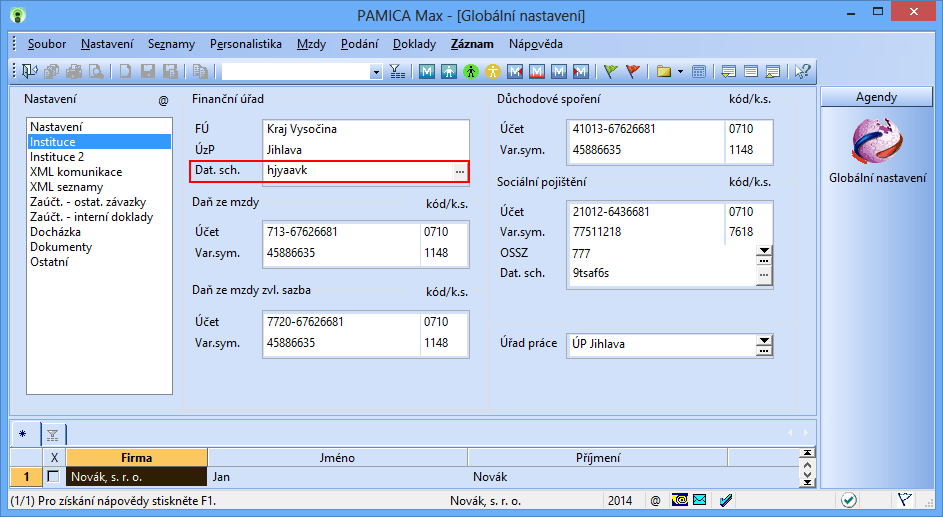This screenshot has height=517, width=943.
Task: Tick the X checkbox for Novák row
Action: pyautogui.click(x=54, y=476)
